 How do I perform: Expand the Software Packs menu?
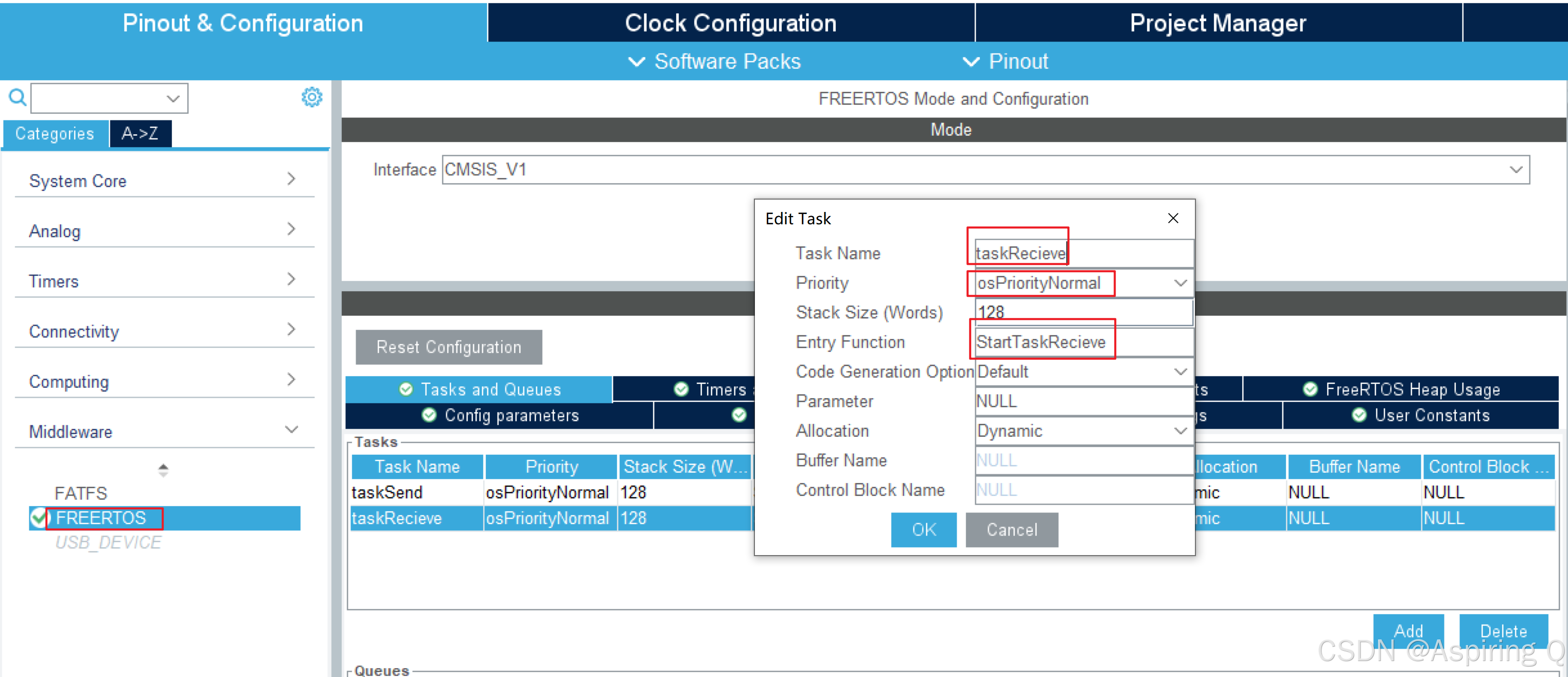(x=715, y=61)
